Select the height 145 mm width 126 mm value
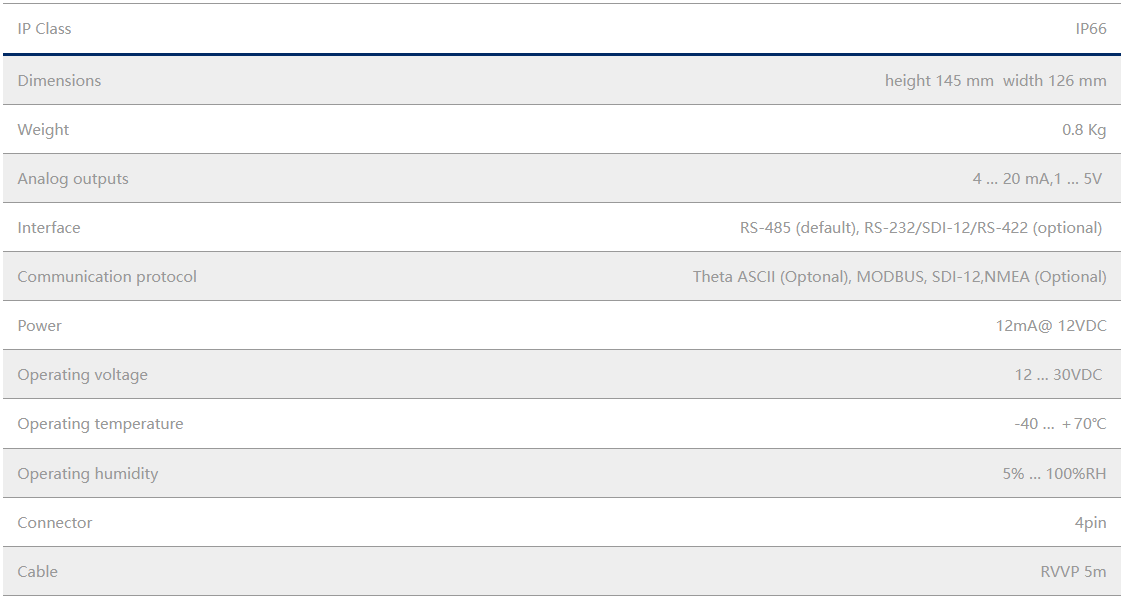The width and height of the screenshot is (1127, 597). tap(995, 81)
